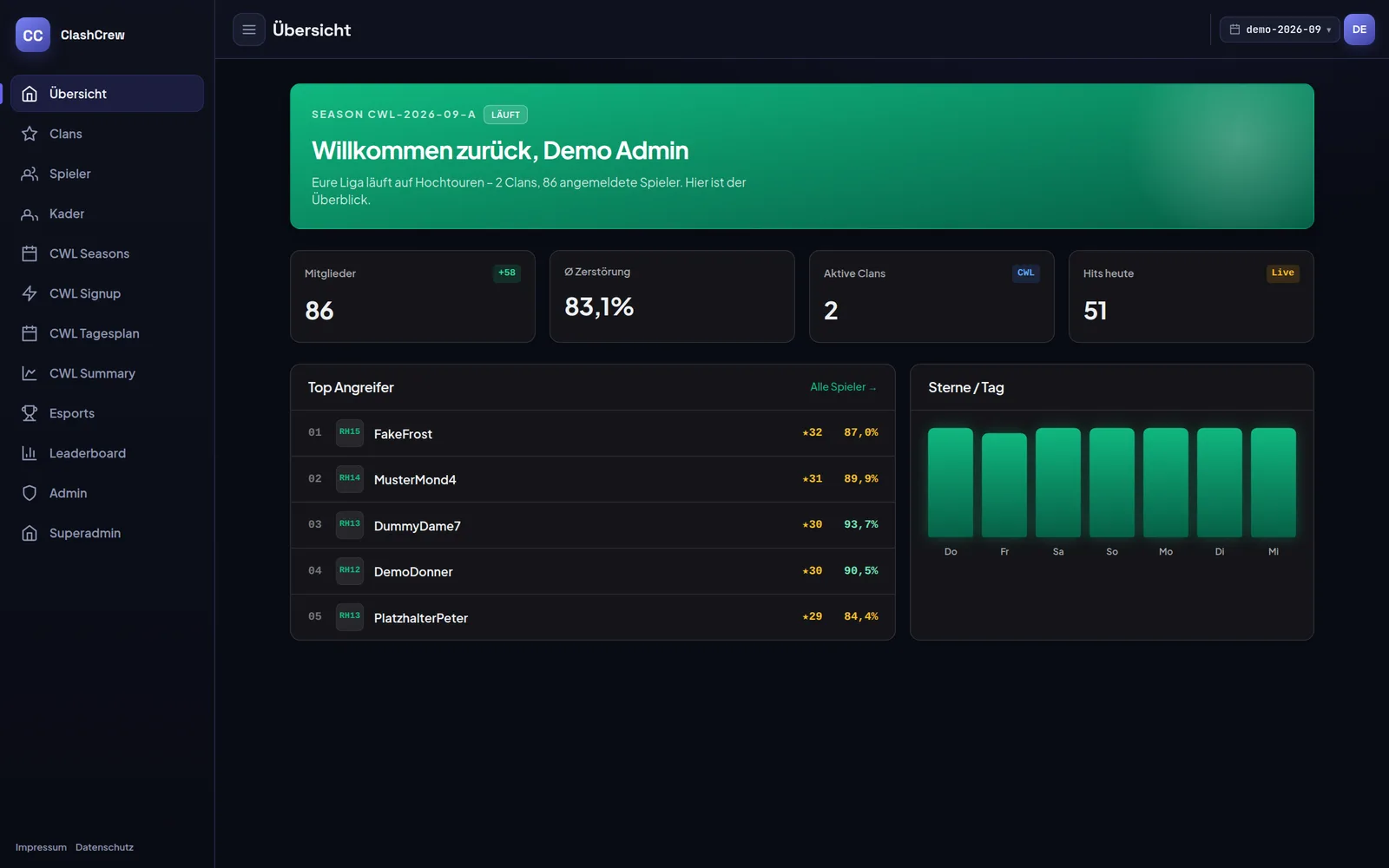Click the LÄUFT status badge

point(505,115)
